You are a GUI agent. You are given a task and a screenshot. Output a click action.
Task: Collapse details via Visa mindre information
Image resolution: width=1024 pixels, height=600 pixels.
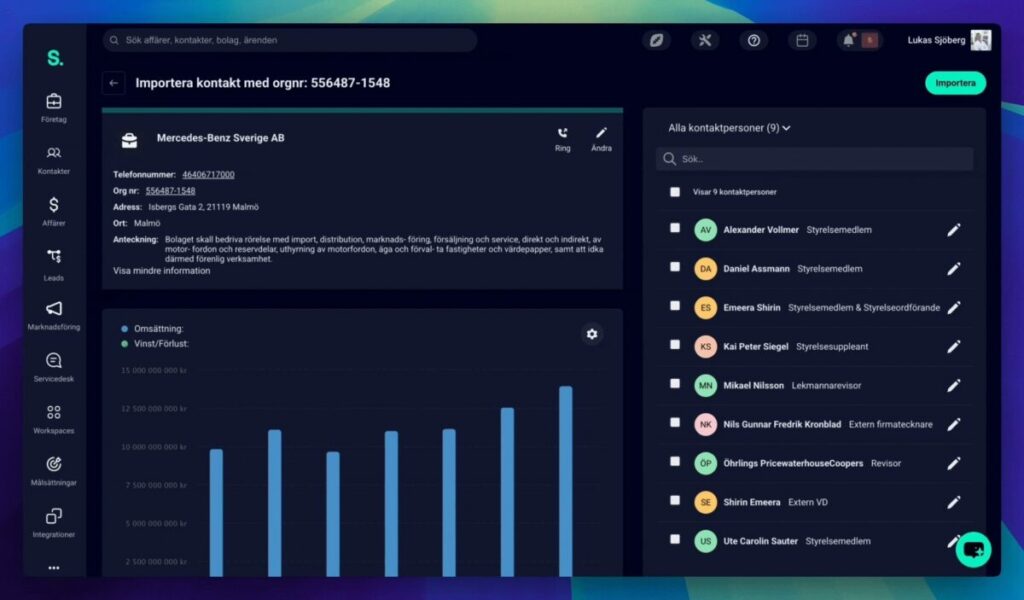click(x=161, y=271)
